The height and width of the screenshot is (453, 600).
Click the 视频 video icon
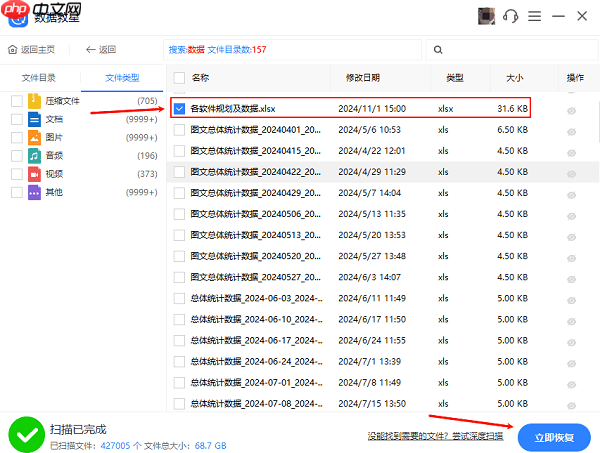(34, 174)
